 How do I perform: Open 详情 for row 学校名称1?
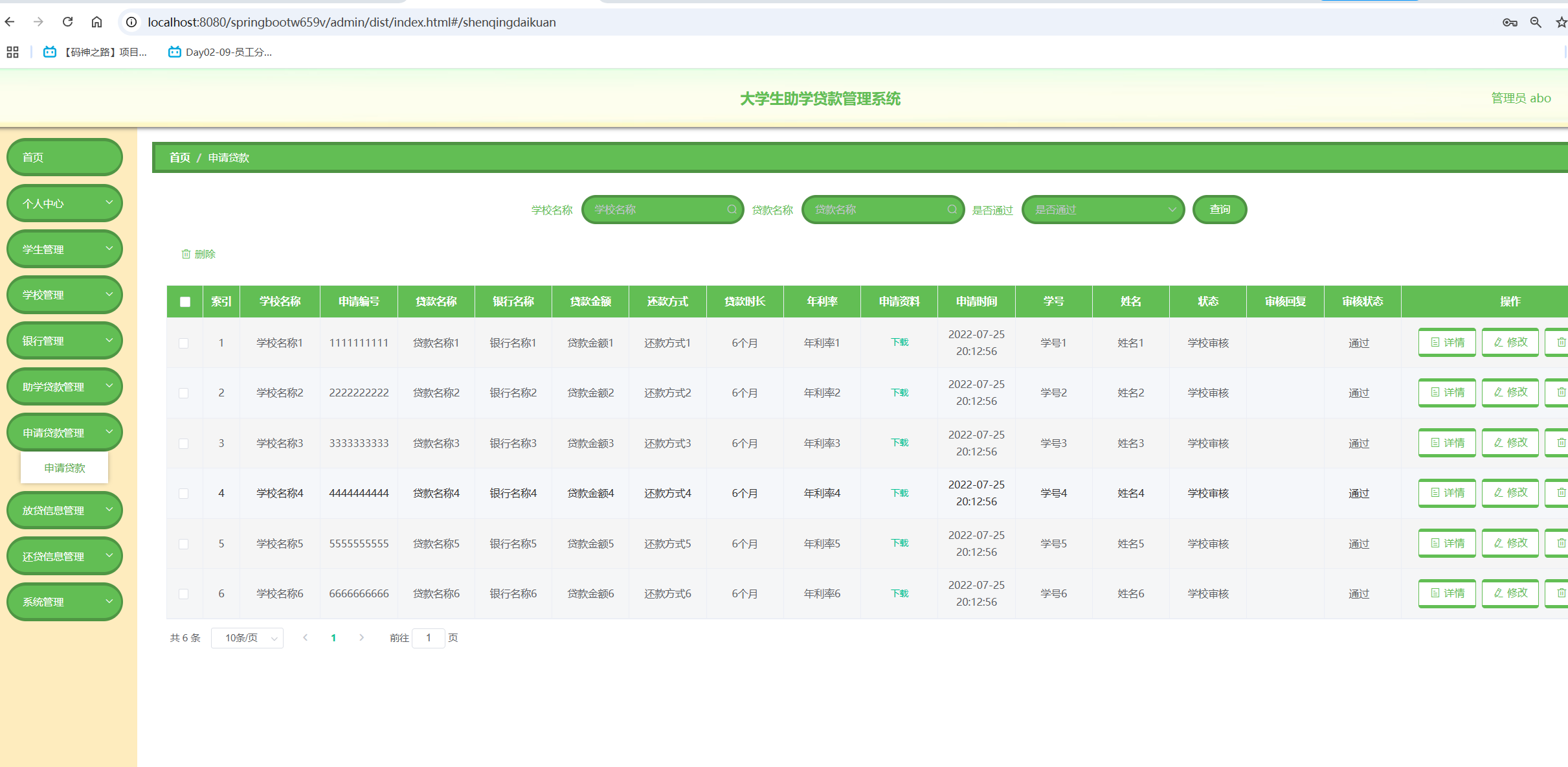point(1447,342)
